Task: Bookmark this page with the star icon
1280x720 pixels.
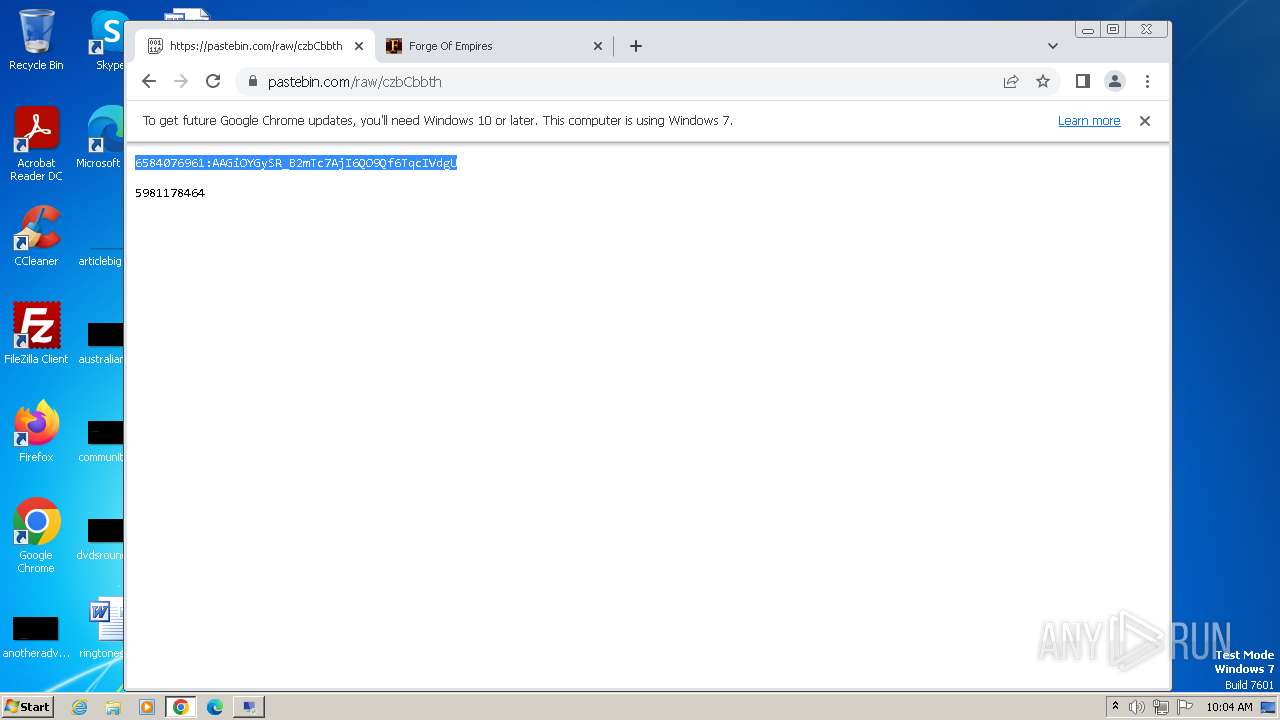Action: [1043, 82]
